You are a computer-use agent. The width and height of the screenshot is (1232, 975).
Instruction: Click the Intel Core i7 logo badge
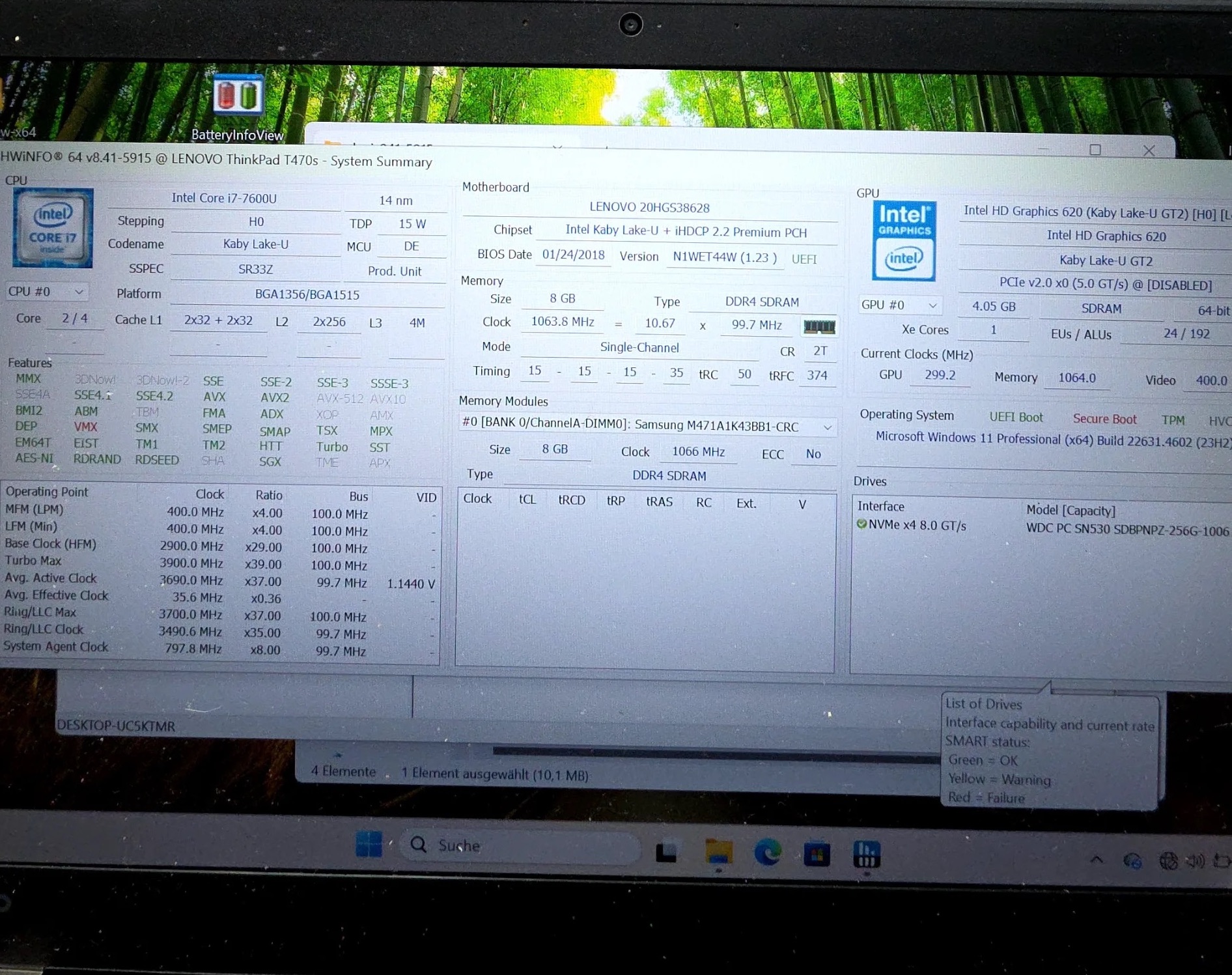53,228
